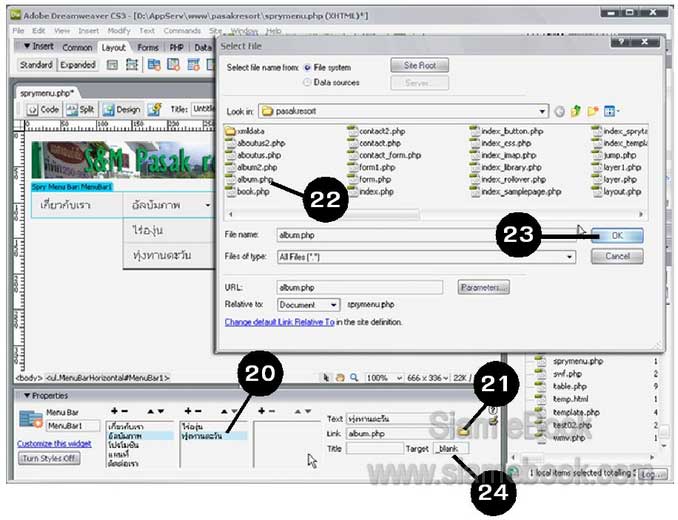678x520 pixels.
Task: Click the Insert Div Tag icon in Layout bar
Action: click(112, 65)
